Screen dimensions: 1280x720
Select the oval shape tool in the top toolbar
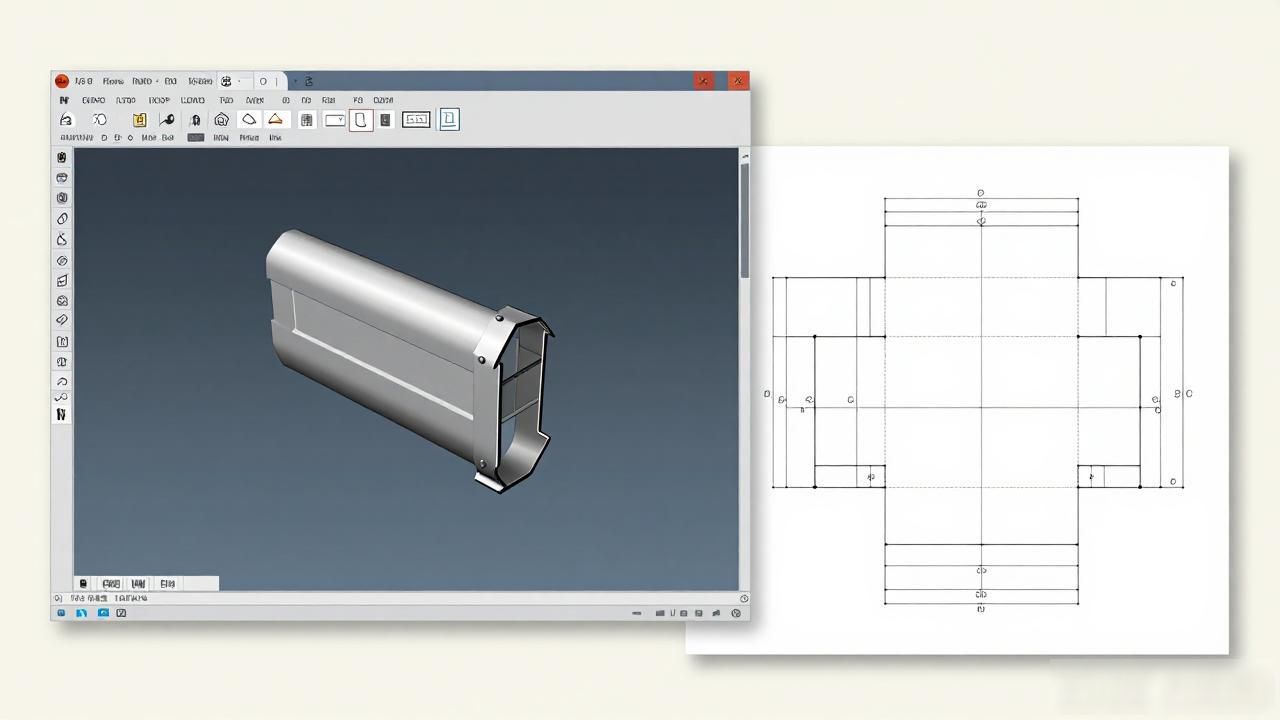(x=249, y=119)
